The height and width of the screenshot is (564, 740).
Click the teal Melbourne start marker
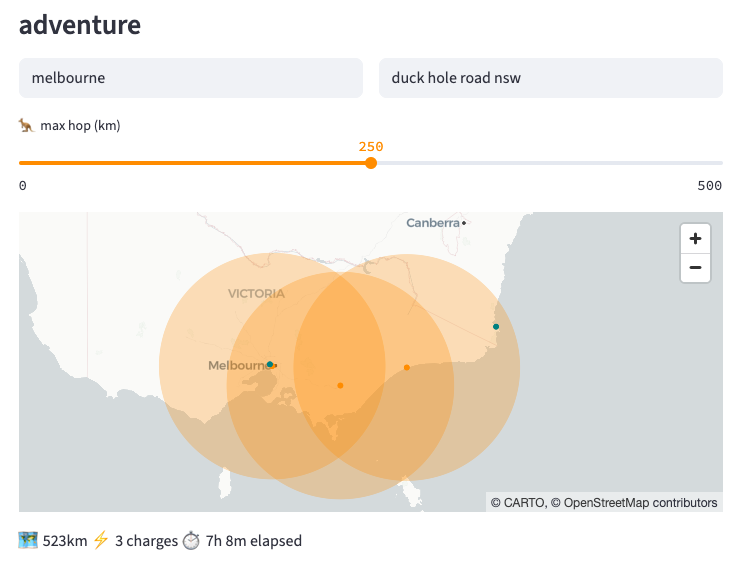[270, 364]
